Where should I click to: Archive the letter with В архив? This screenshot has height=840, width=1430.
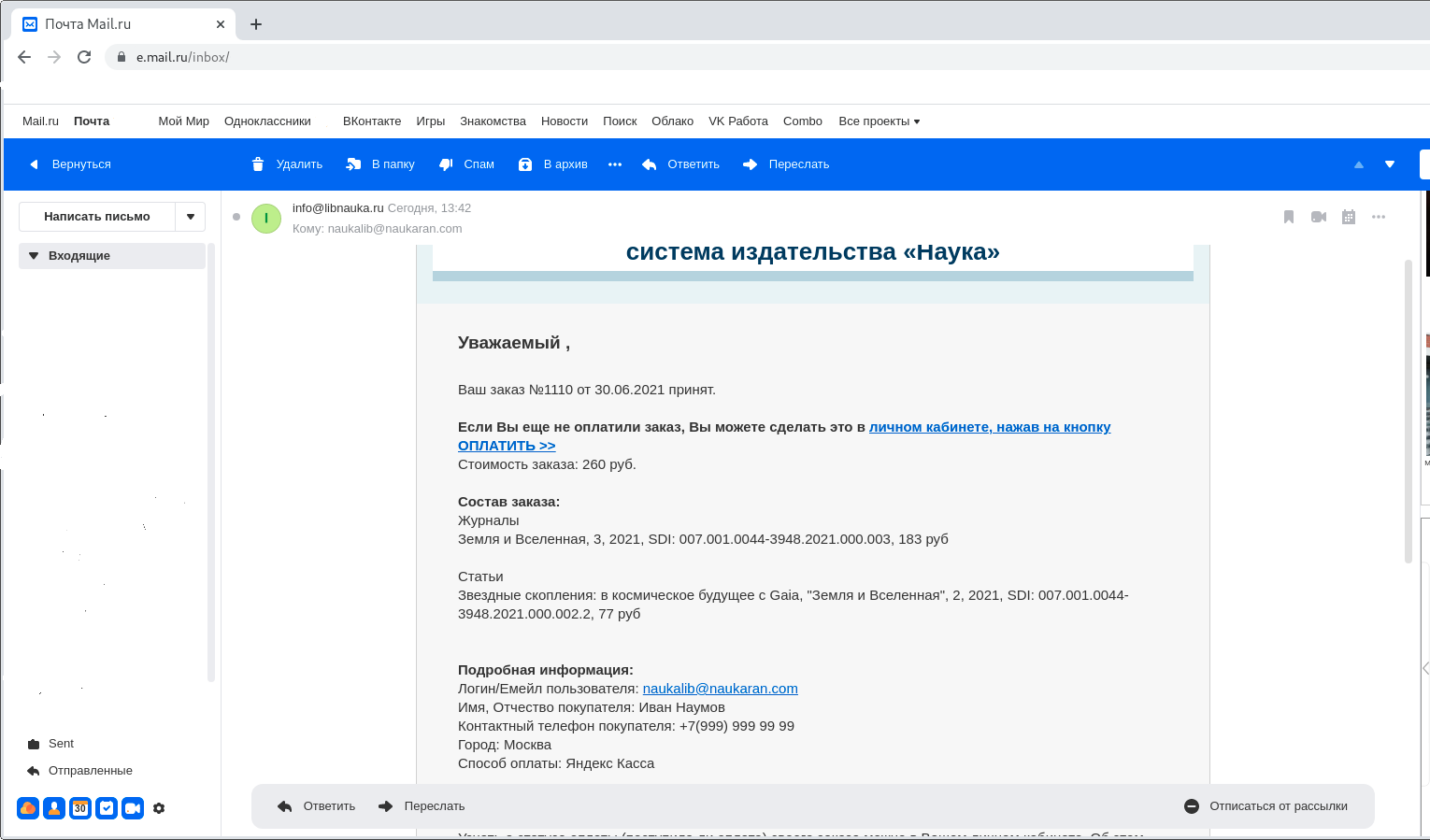[x=553, y=164]
